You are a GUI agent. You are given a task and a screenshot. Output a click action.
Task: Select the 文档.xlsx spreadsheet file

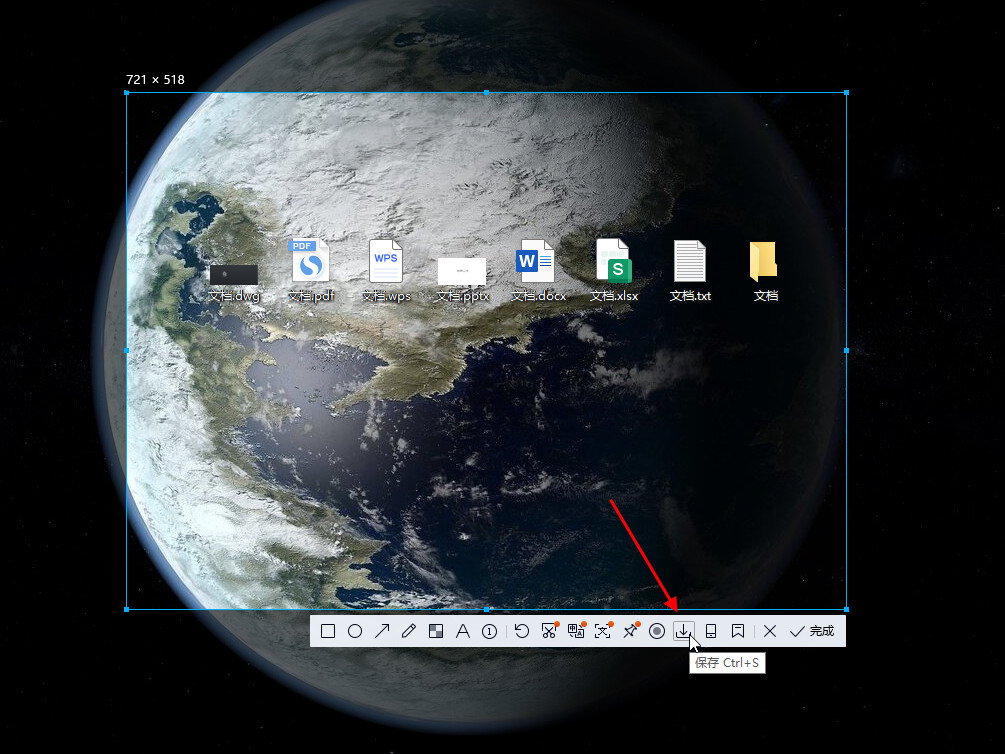(614, 271)
